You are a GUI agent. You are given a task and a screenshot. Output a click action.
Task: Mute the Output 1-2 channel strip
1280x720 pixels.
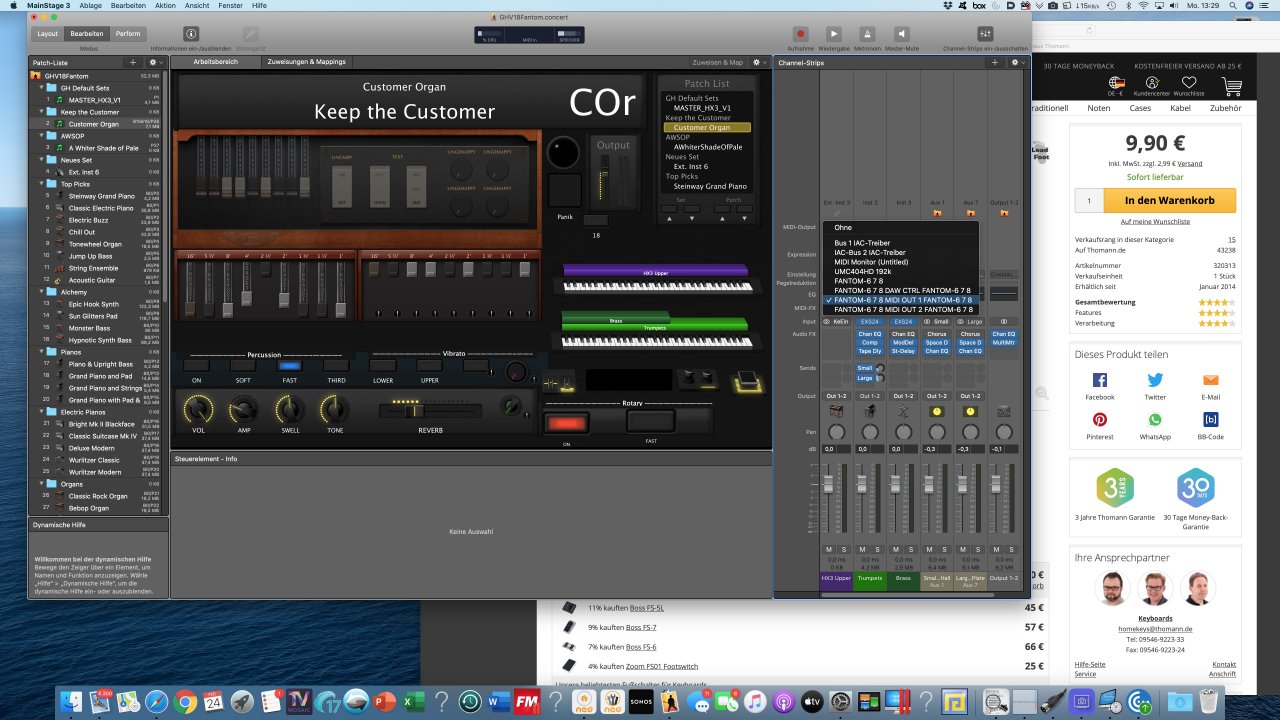click(996, 549)
